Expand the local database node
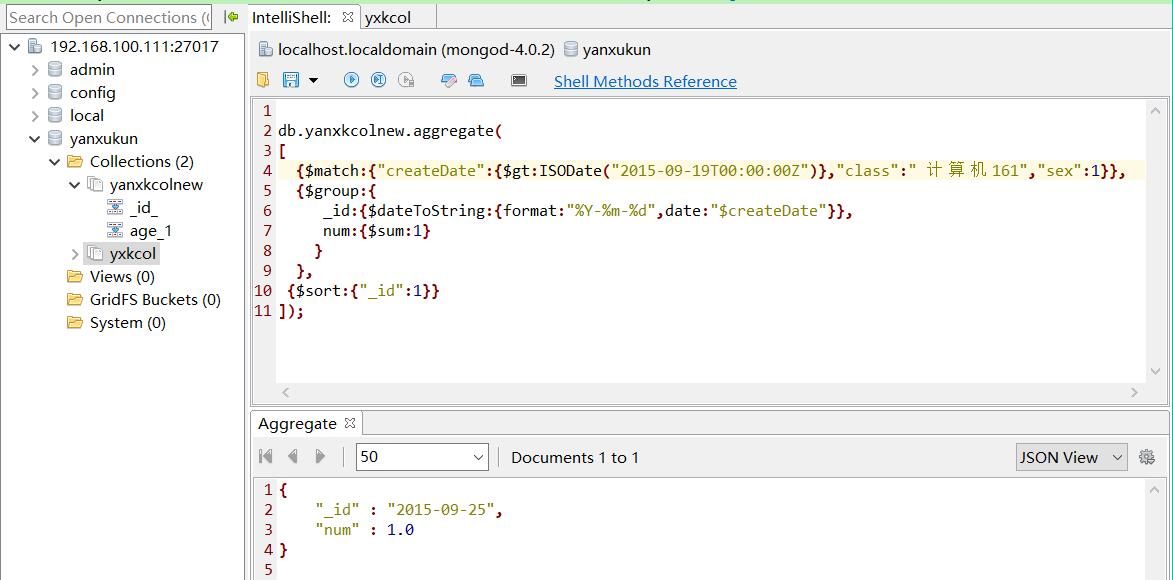Image resolution: width=1173 pixels, height=580 pixels. tap(34, 116)
